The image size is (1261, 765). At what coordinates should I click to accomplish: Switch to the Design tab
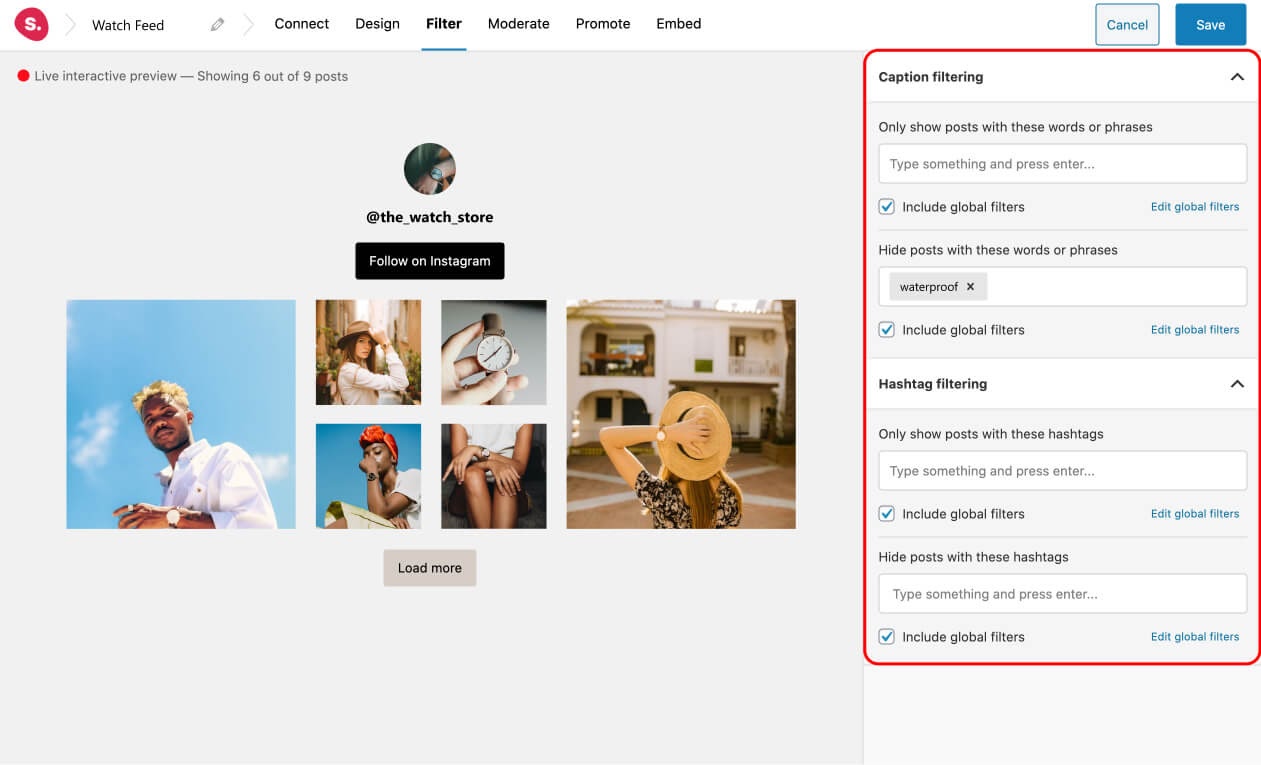(x=377, y=24)
